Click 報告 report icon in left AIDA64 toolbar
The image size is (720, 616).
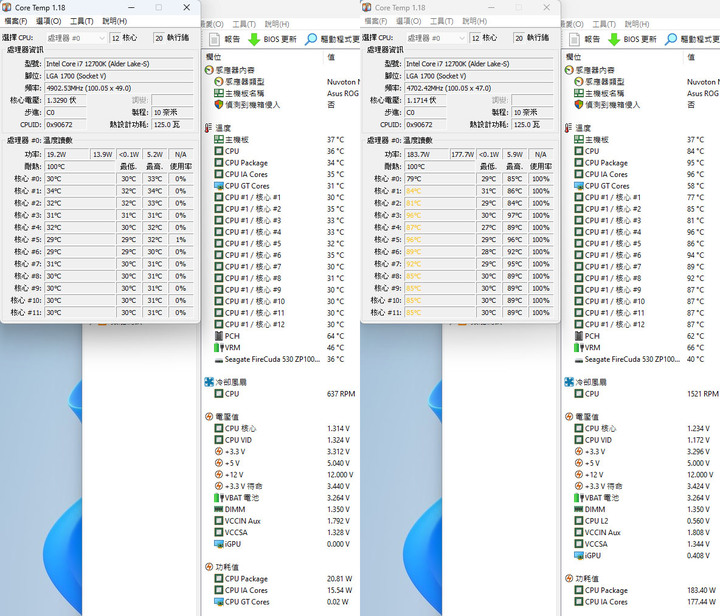[x=214, y=39]
